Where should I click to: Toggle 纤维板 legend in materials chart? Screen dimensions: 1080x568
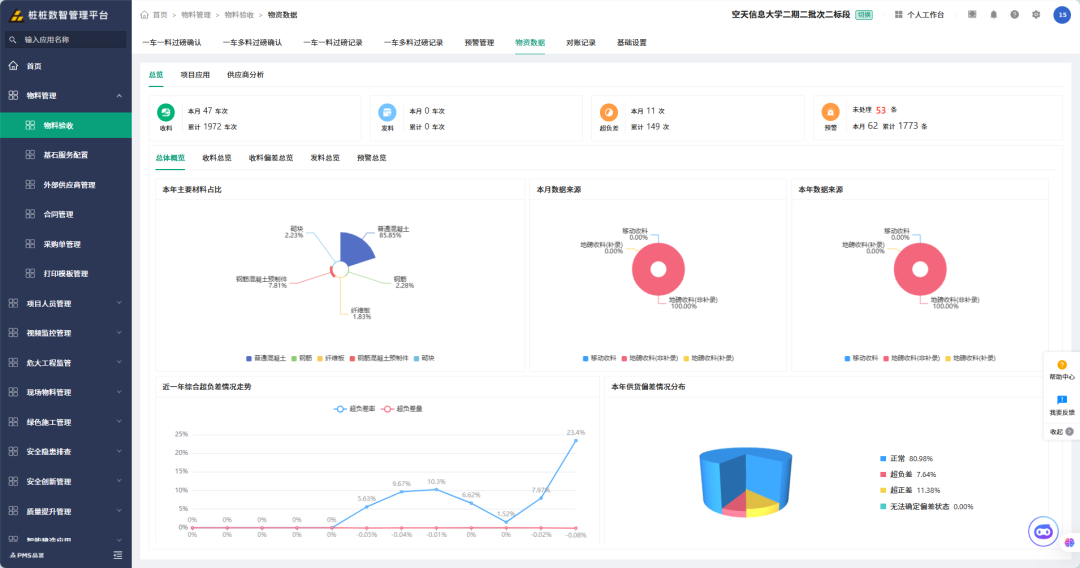point(331,358)
